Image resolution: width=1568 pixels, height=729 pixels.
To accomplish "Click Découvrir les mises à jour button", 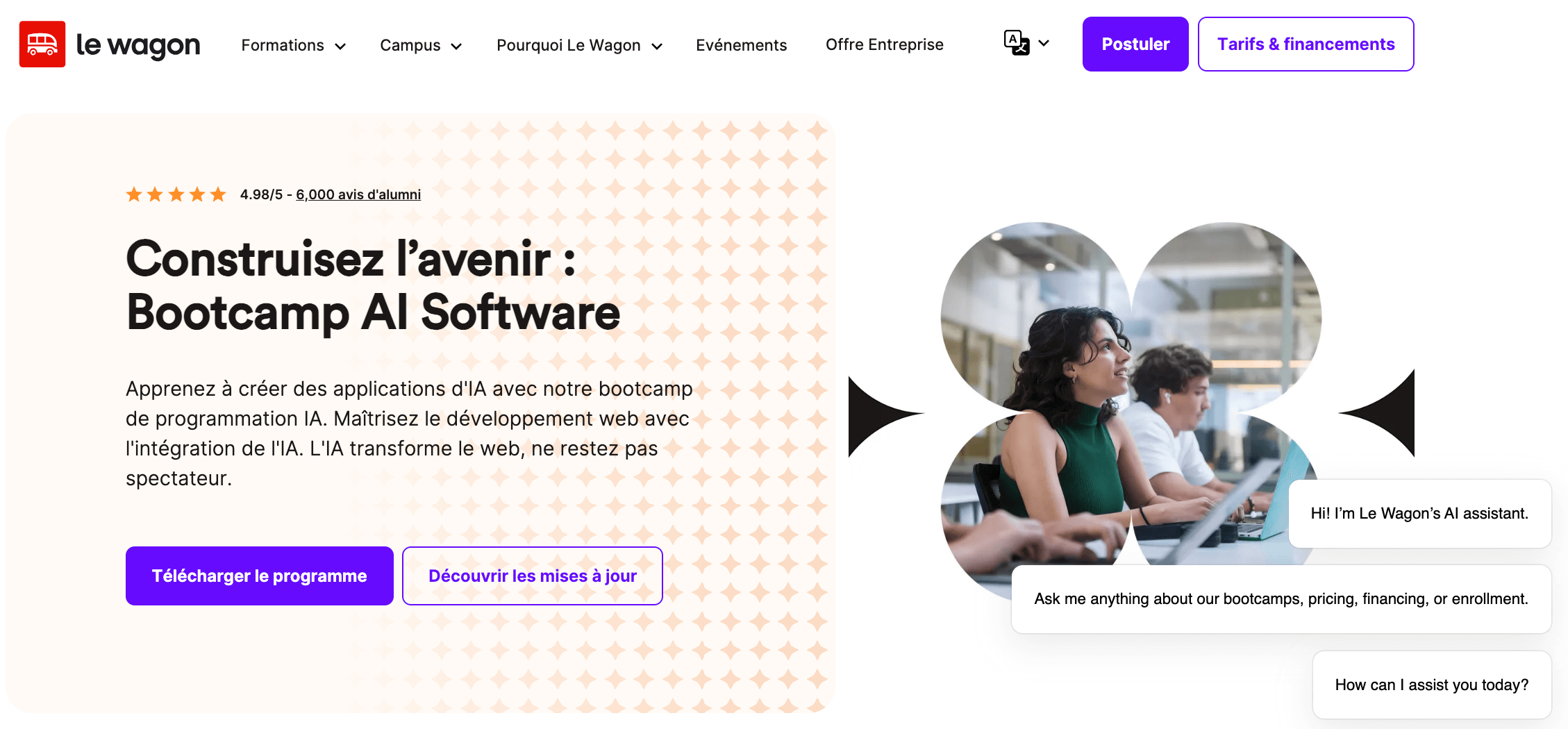I will point(533,576).
